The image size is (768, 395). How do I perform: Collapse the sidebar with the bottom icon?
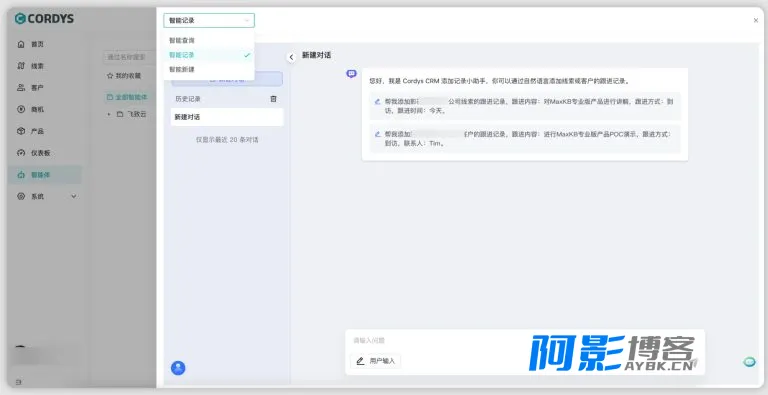tap(18, 381)
